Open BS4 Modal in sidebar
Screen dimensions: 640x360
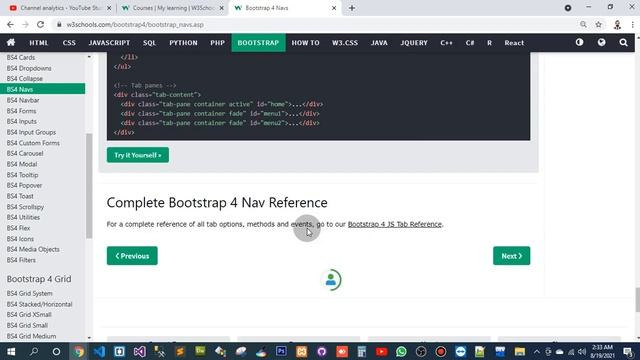[22, 164]
